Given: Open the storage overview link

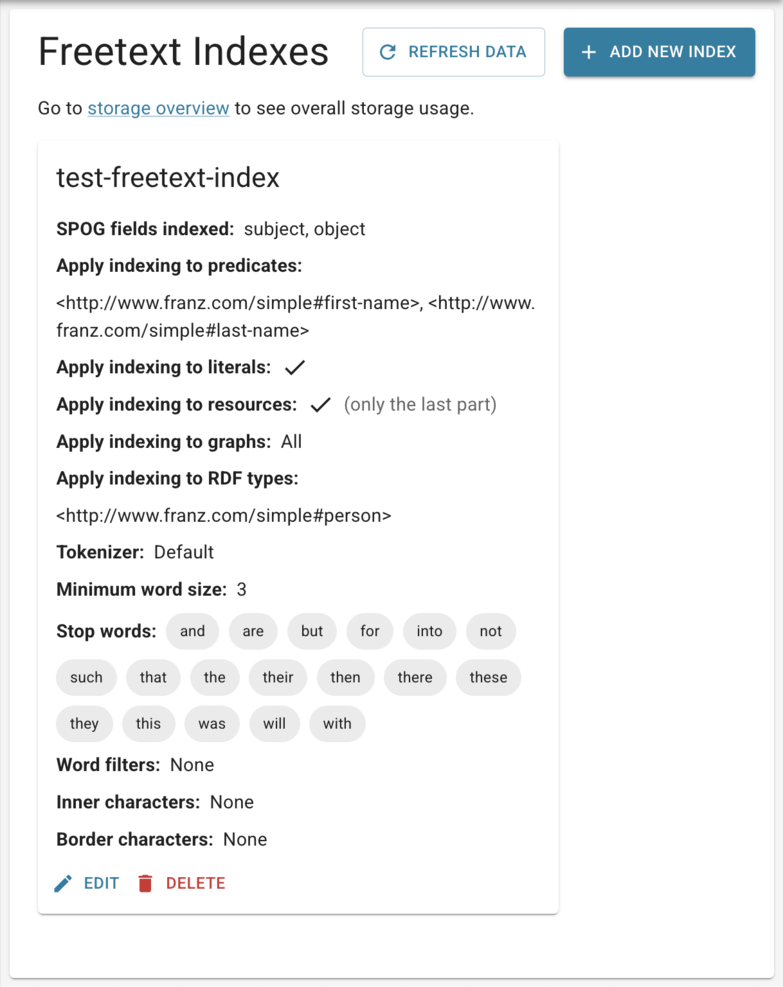Looking at the screenshot, I should (157, 108).
